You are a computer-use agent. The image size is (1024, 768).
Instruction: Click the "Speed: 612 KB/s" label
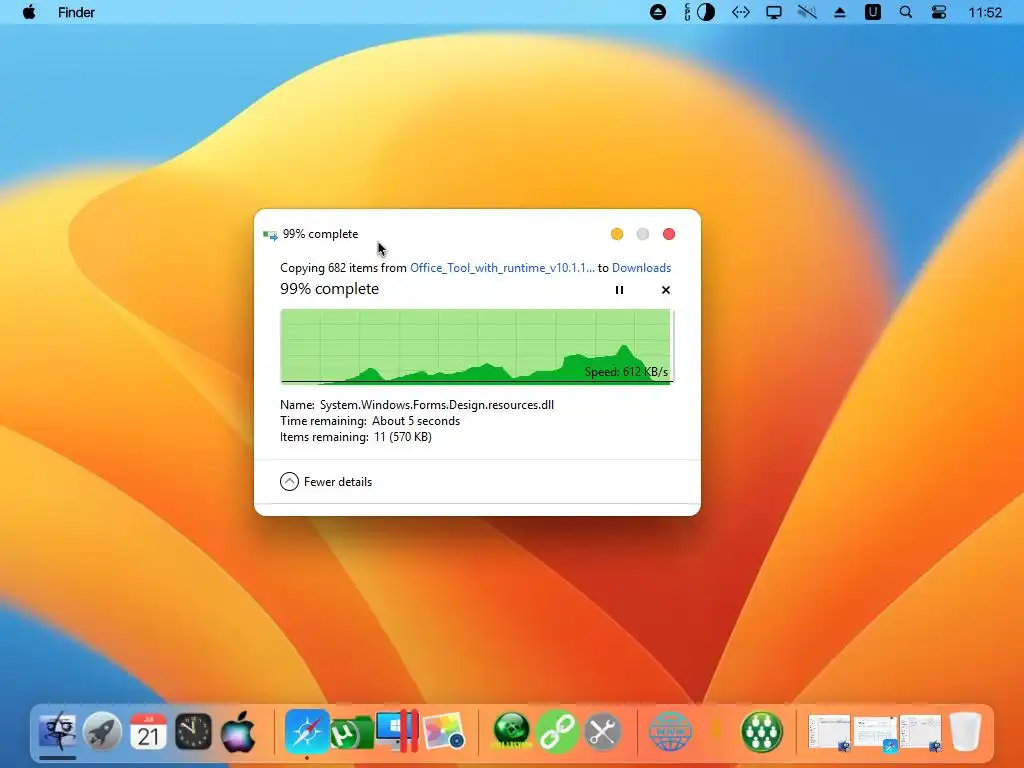coord(626,372)
